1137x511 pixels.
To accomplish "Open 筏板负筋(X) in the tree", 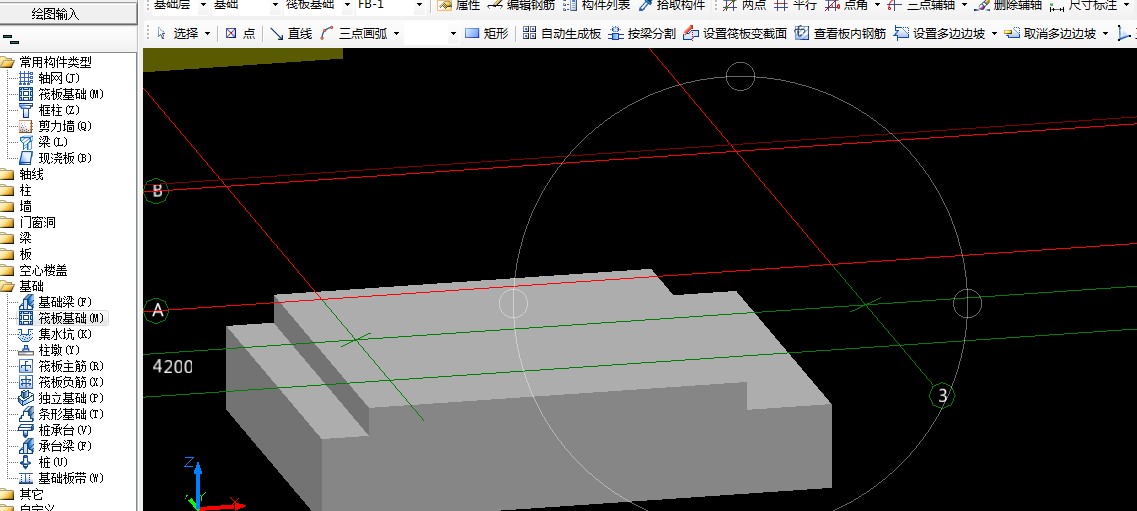I will tap(62, 382).
